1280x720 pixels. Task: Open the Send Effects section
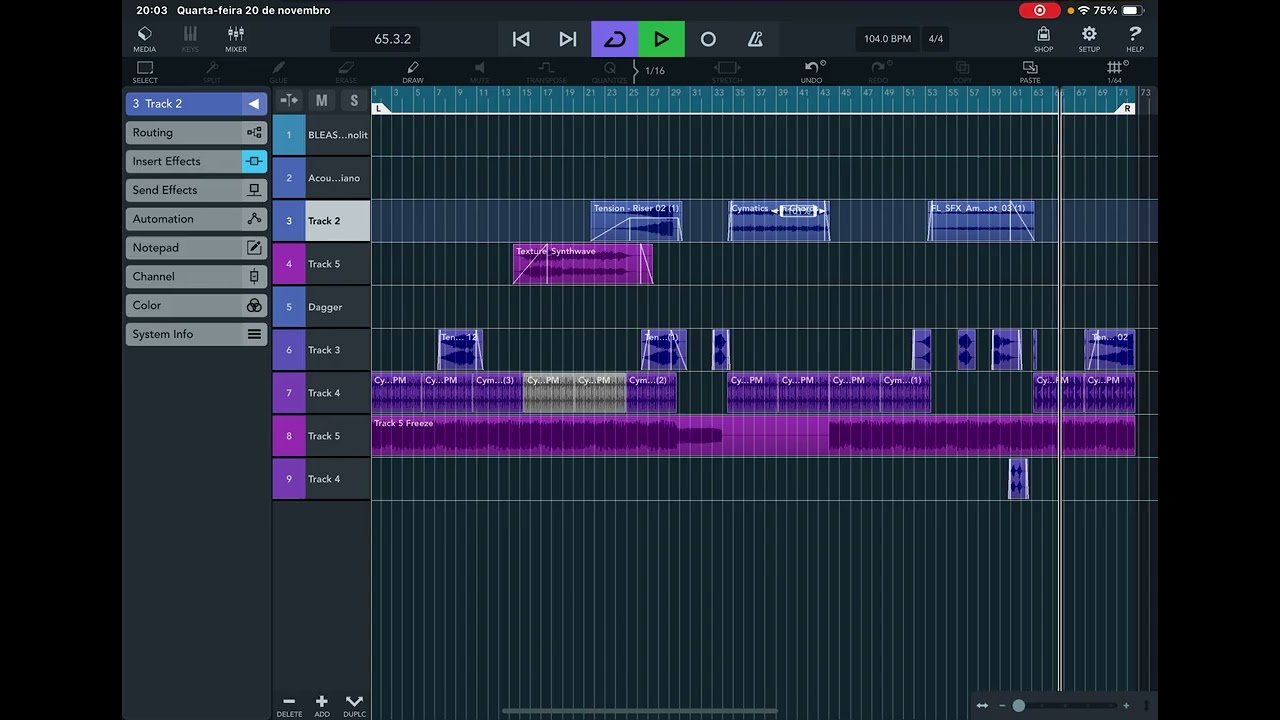point(196,190)
